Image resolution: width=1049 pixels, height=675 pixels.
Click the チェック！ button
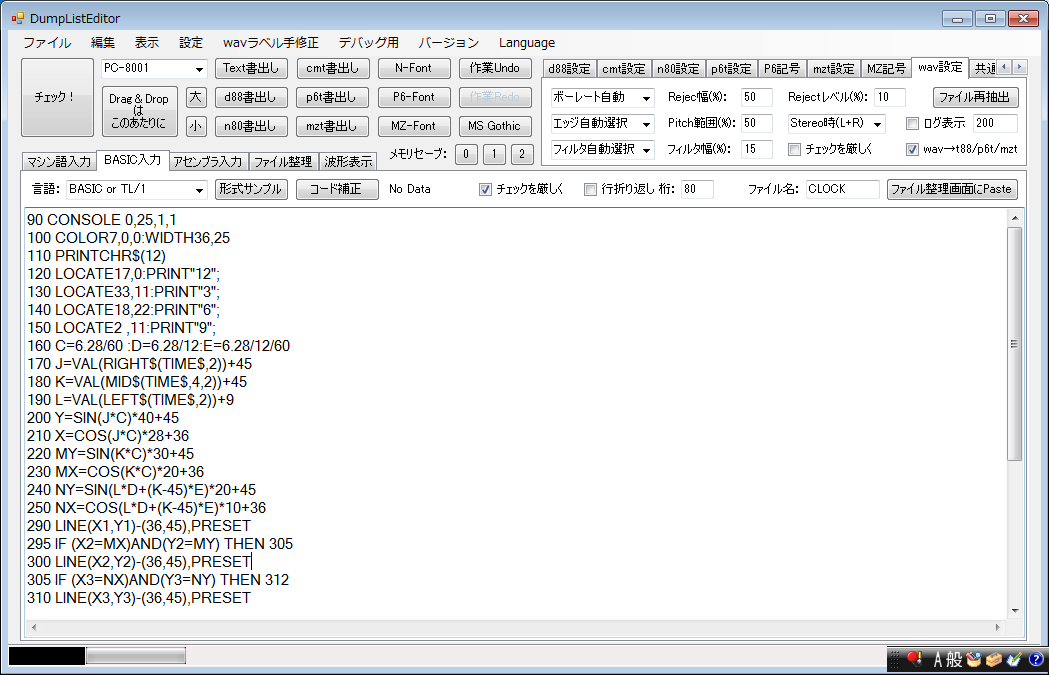coord(58,98)
